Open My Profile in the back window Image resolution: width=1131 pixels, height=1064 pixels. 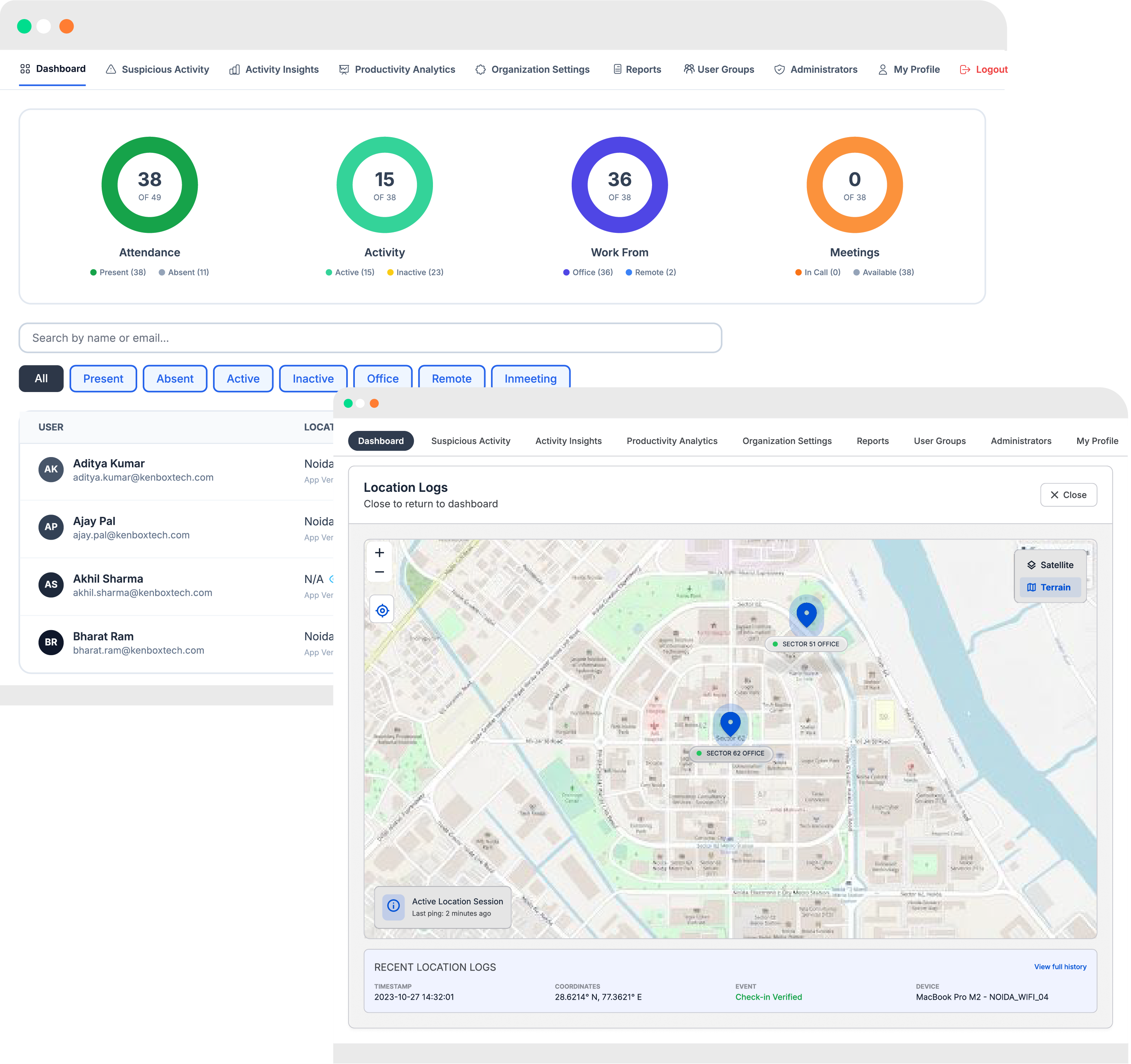click(909, 70)
